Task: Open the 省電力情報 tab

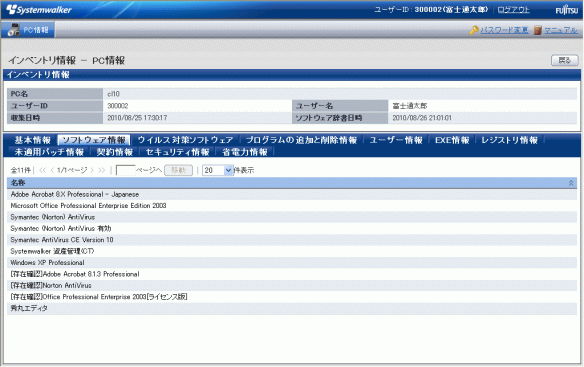Action: [245, 152]
